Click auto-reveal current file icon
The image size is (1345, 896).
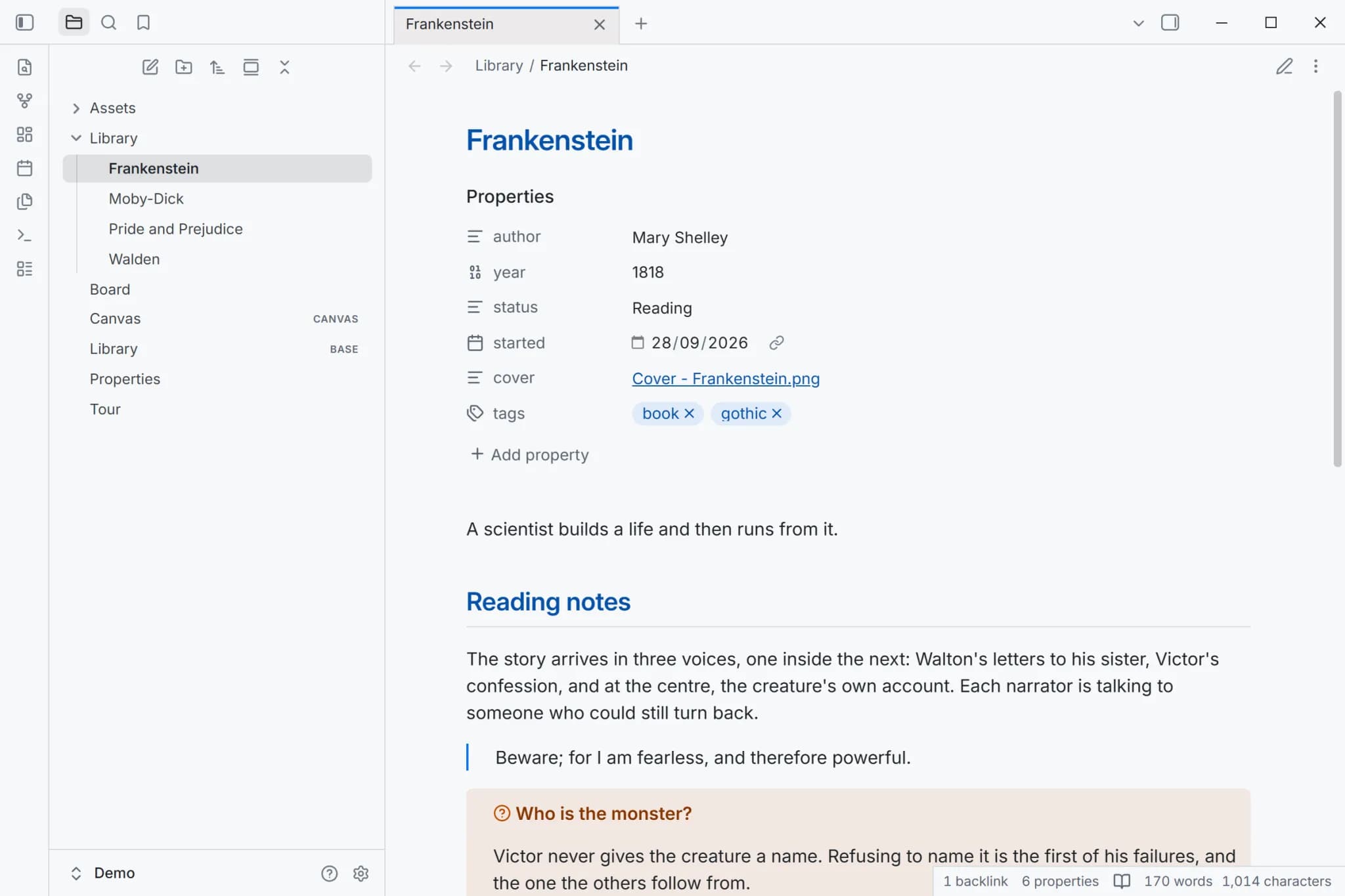251,67
